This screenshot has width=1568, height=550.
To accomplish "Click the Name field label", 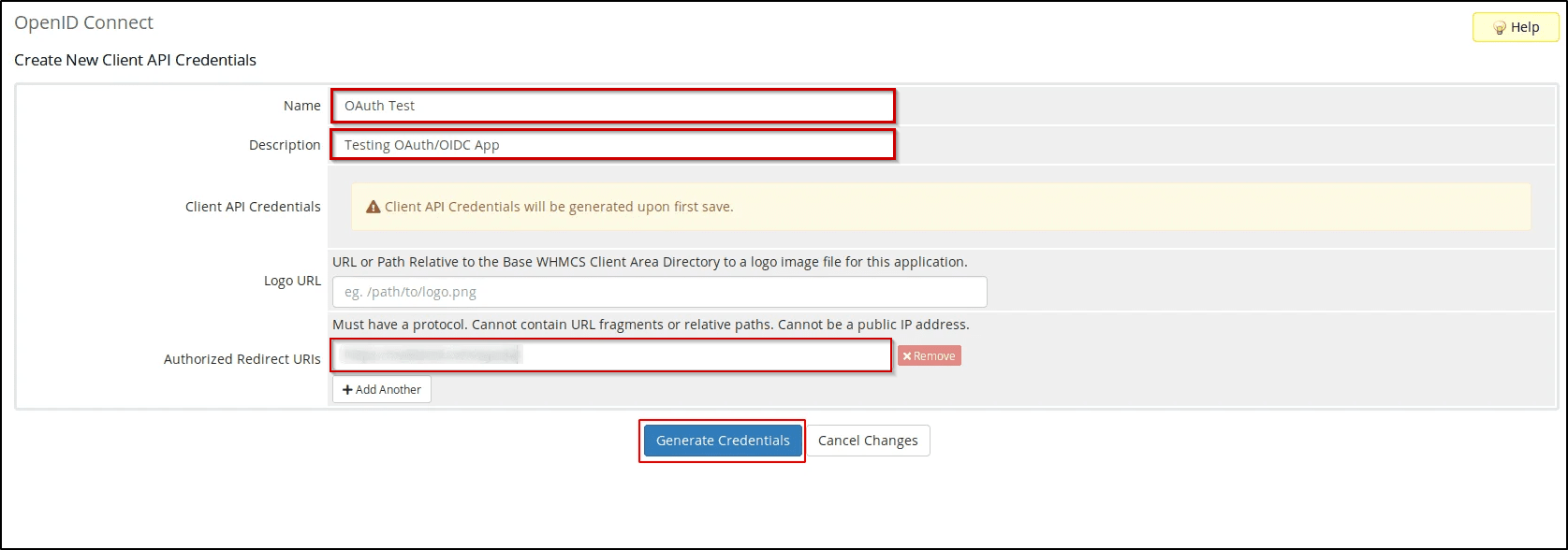I will point(301,106).
